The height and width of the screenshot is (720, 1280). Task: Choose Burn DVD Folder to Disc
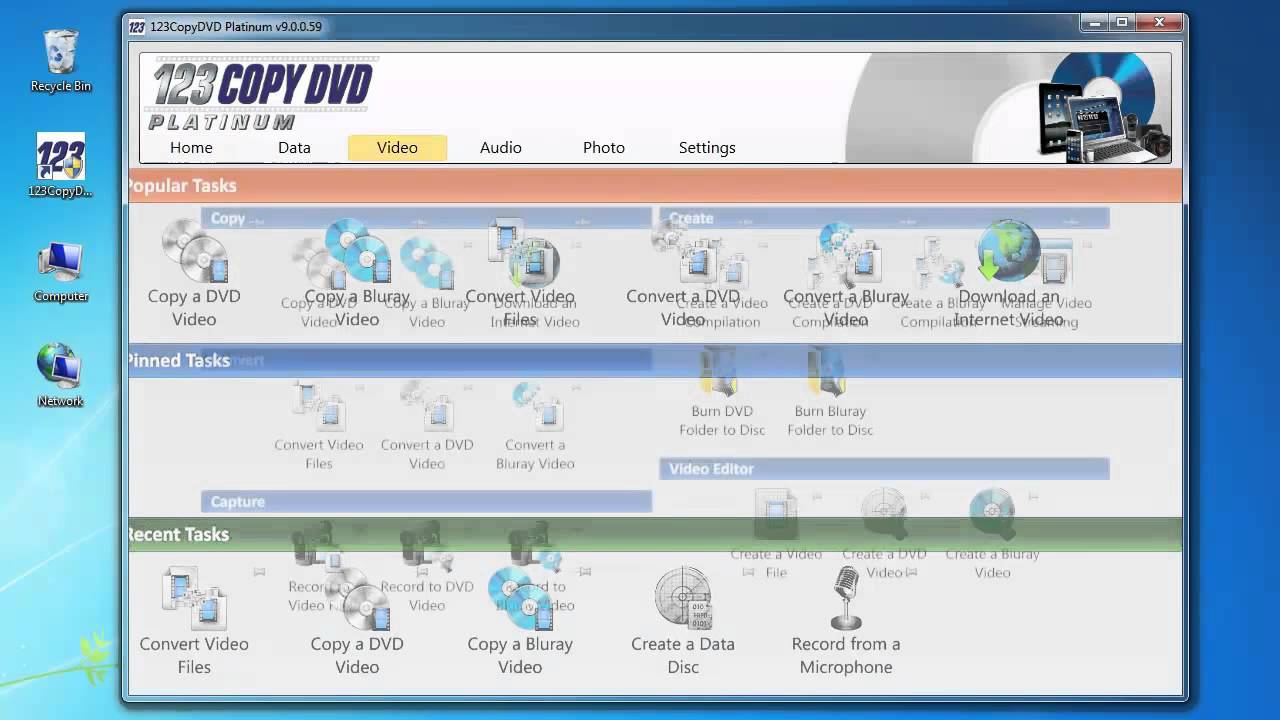tap(722, 393)
